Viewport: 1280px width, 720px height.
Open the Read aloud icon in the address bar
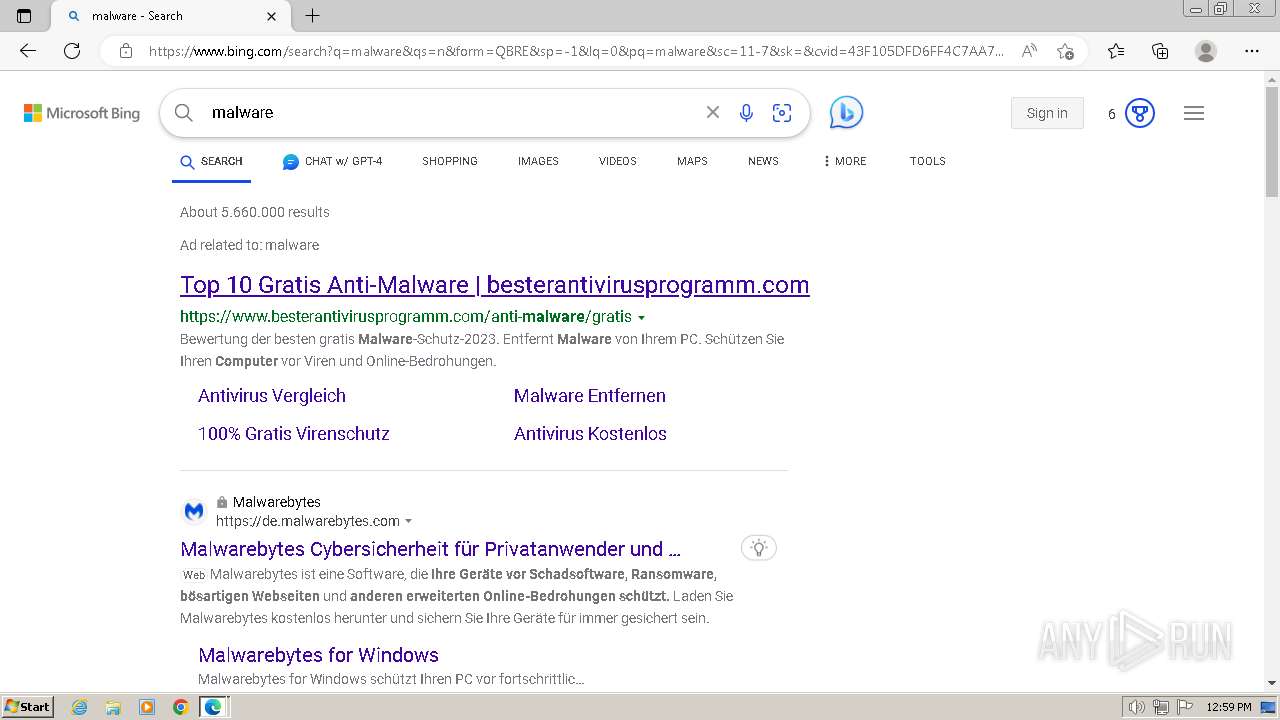[x=1029, y=51]
